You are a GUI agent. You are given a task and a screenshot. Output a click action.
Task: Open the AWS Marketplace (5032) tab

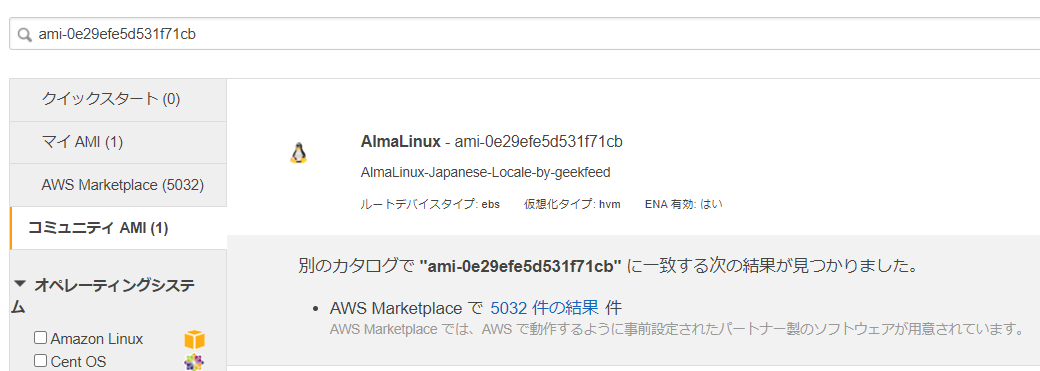click(x=118, y=185)
